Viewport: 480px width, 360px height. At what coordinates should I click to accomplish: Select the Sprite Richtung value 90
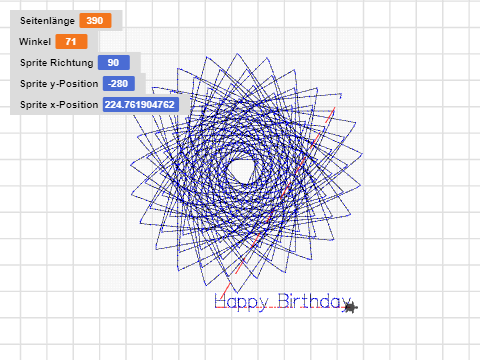pyautogui.click(x=113, y=63)
